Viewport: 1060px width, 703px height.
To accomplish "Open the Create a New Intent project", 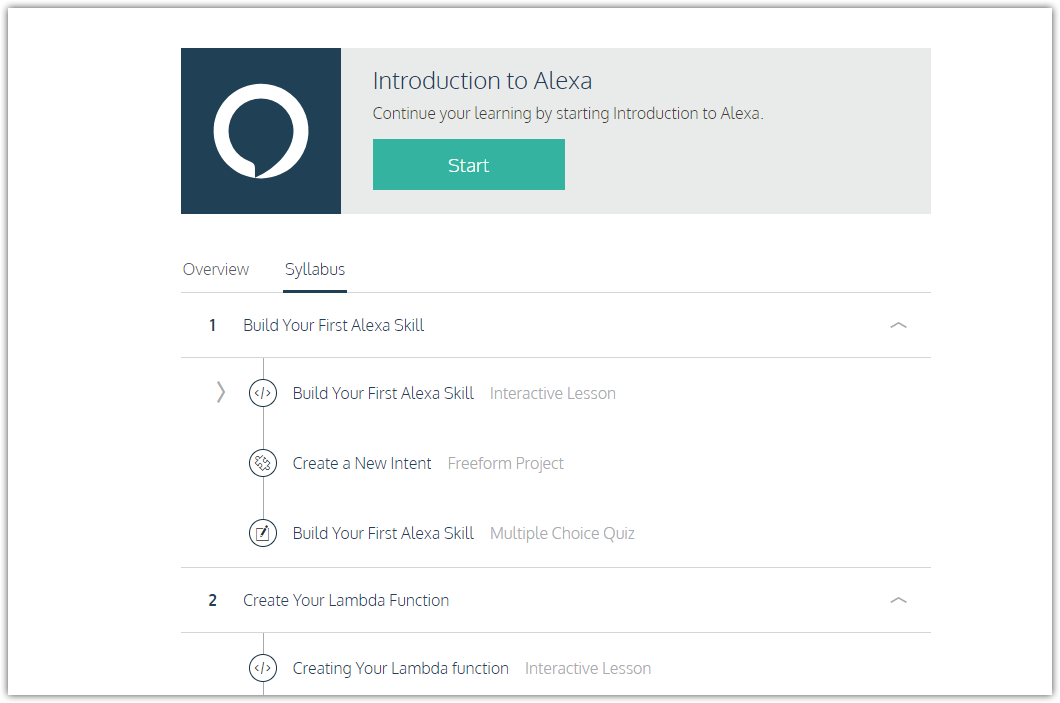I will tap(362, 464).
